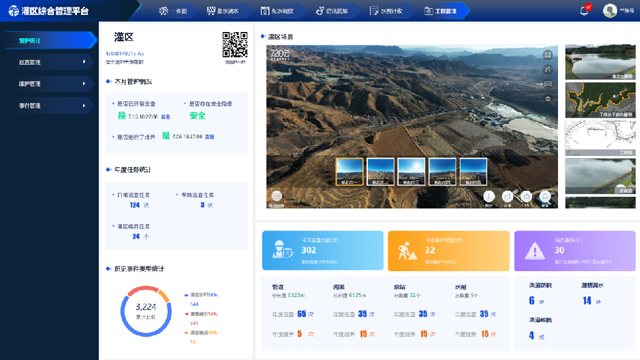Viewport: 640px width, 360px height.
Task: Open the grey dam photo in gallery
Action: [x=600, y=176]
